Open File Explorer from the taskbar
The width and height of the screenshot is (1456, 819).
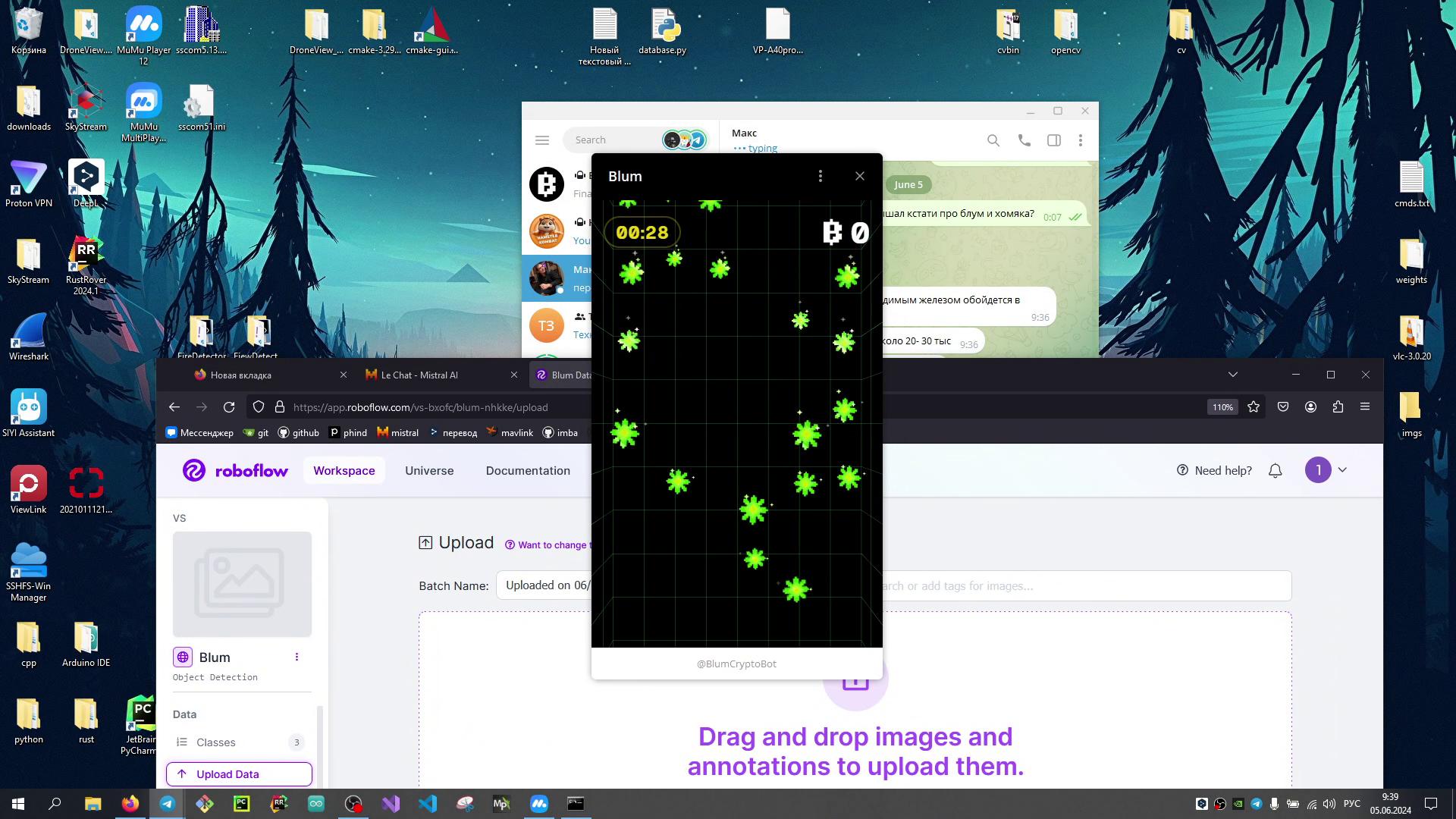[93, 804]
